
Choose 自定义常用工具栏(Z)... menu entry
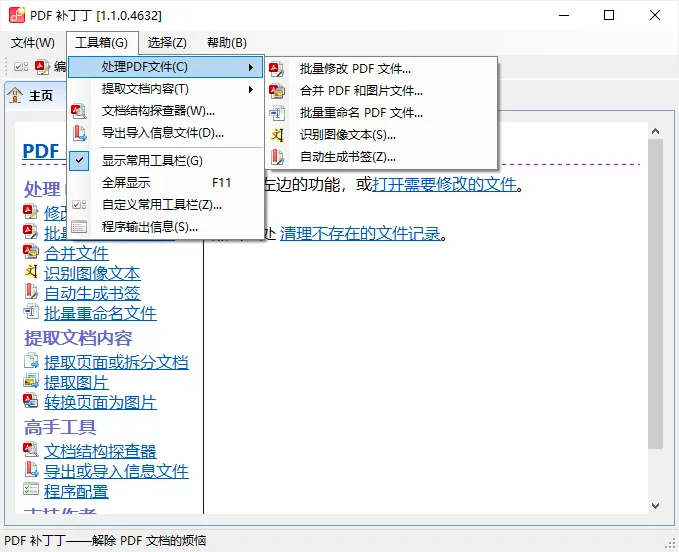click(166, 205)
